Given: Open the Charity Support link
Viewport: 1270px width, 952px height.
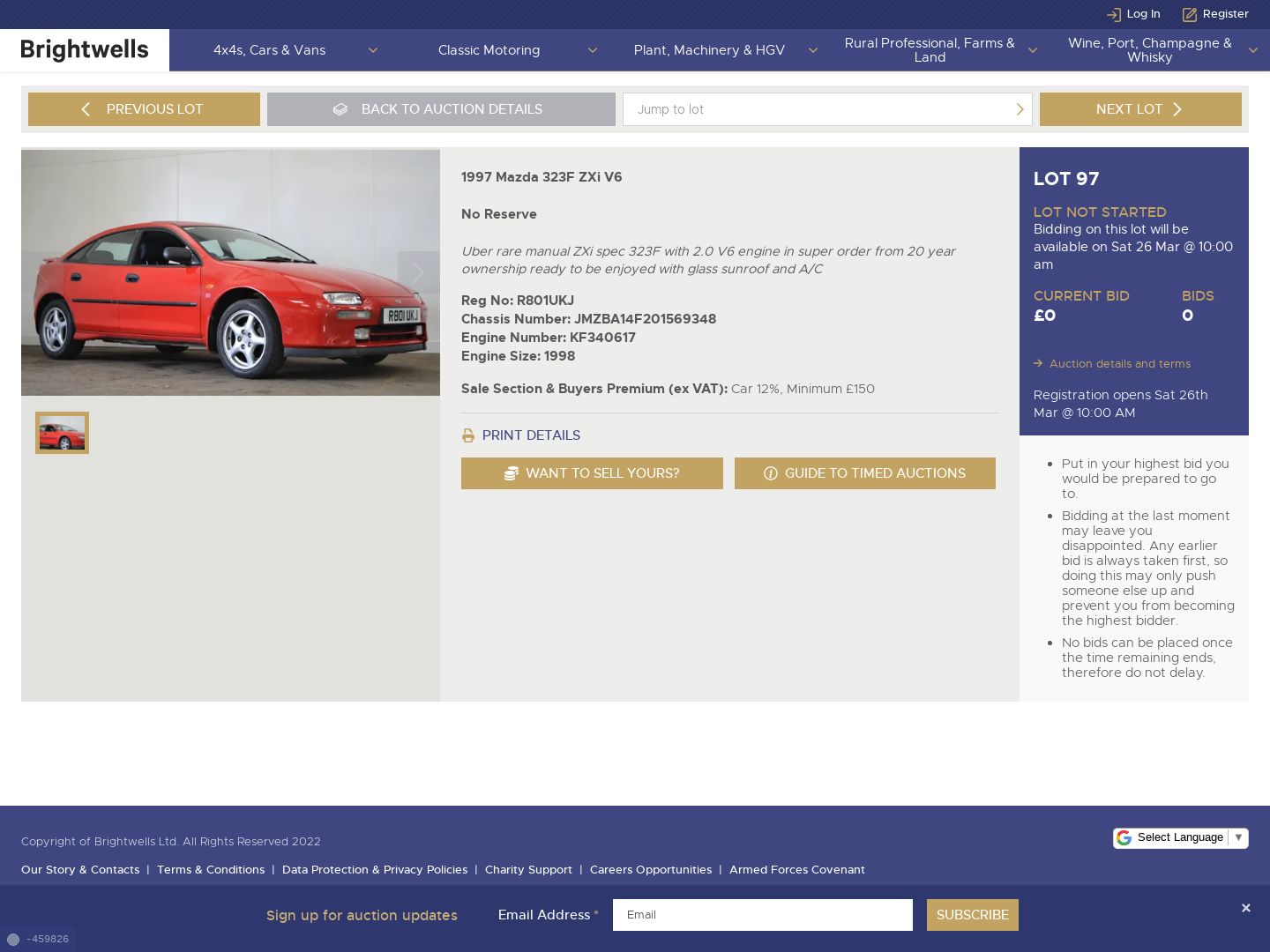Looking at the screenshot, I should (528, 870).
